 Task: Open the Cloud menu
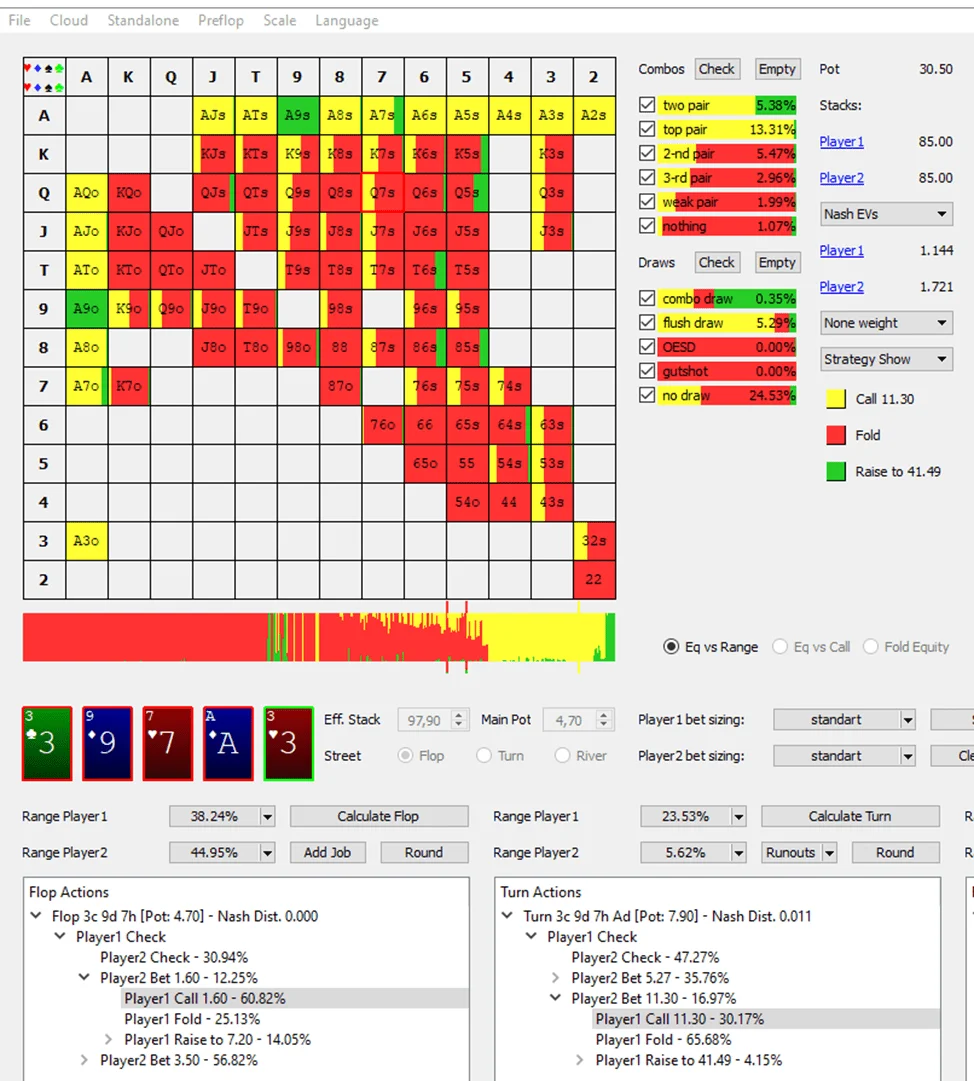[69, 20]
